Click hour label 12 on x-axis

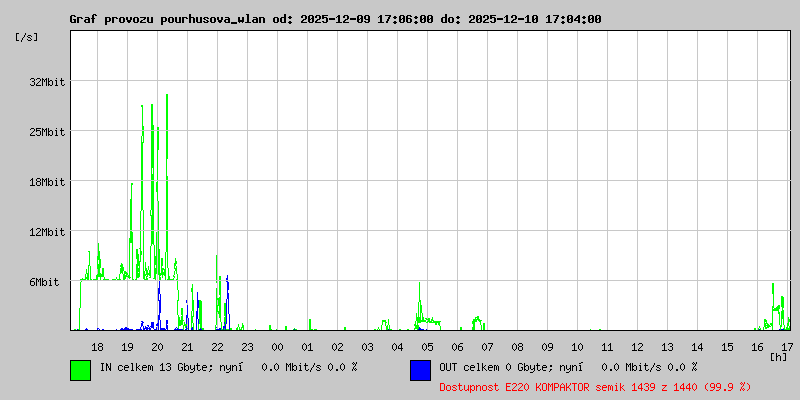637,347
